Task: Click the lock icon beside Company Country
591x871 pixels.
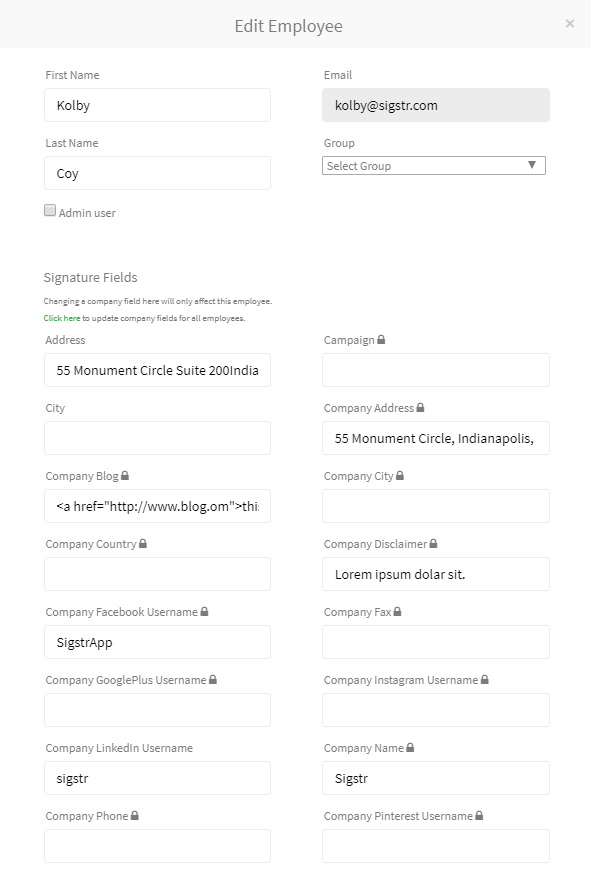Action: 143,543
